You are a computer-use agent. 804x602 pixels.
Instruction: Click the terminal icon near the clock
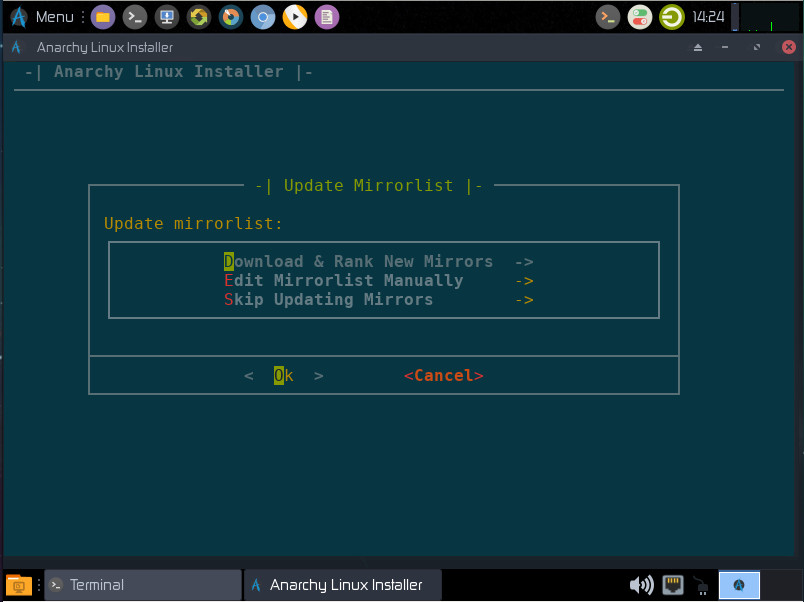[608, 17]
